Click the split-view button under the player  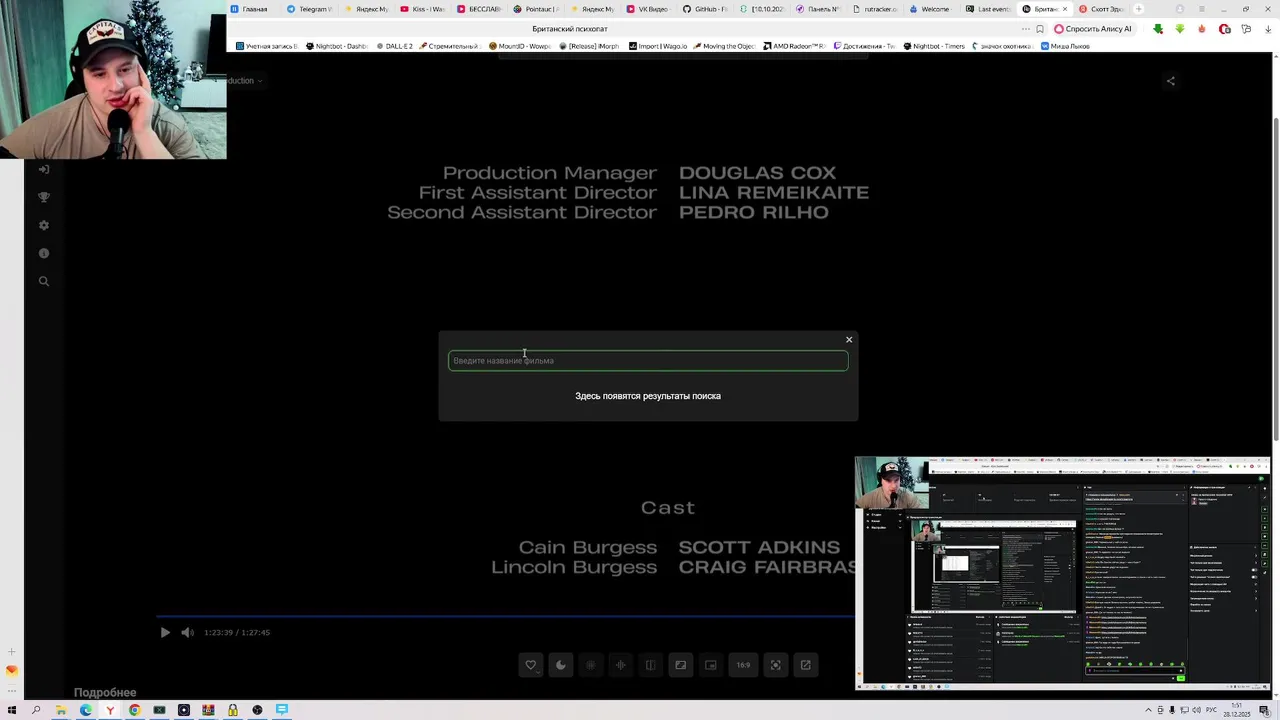[651, 665]
